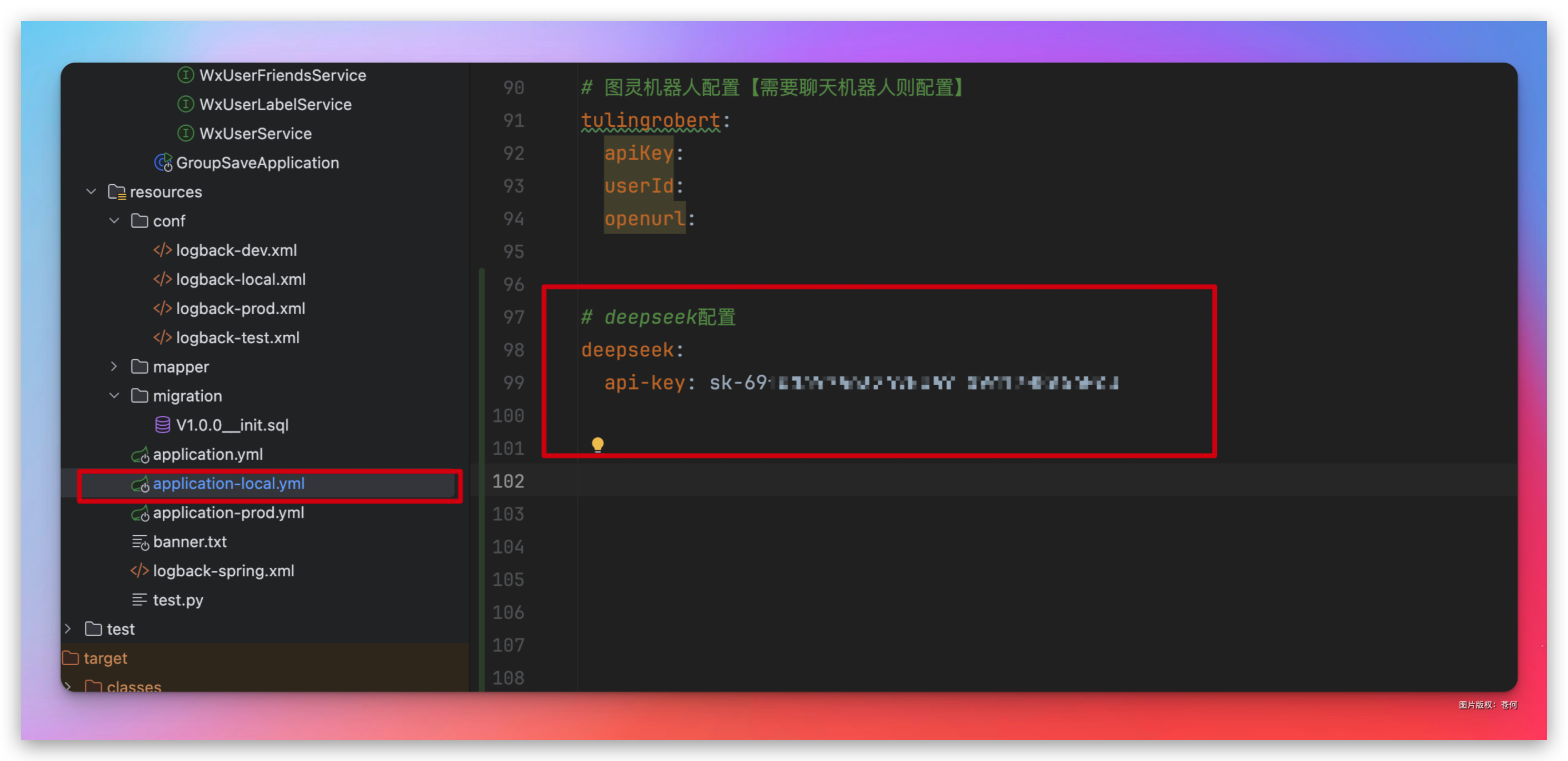This screenshot has width=1568, height=761.
Task: Select the highlighted application-local.yml file
Action: click(229, 484)
